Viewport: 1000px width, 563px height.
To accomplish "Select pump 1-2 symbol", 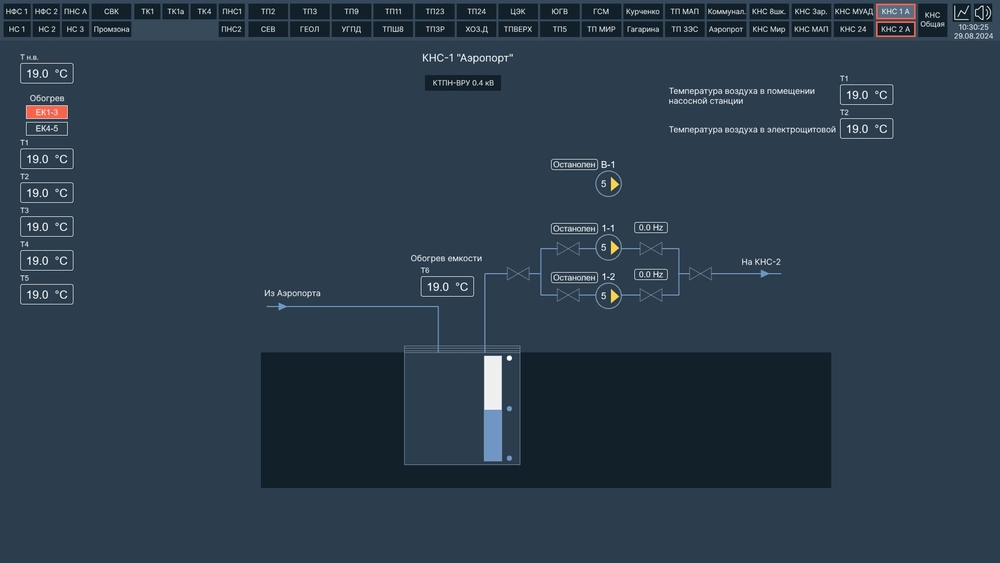I will tap(609, 295).
